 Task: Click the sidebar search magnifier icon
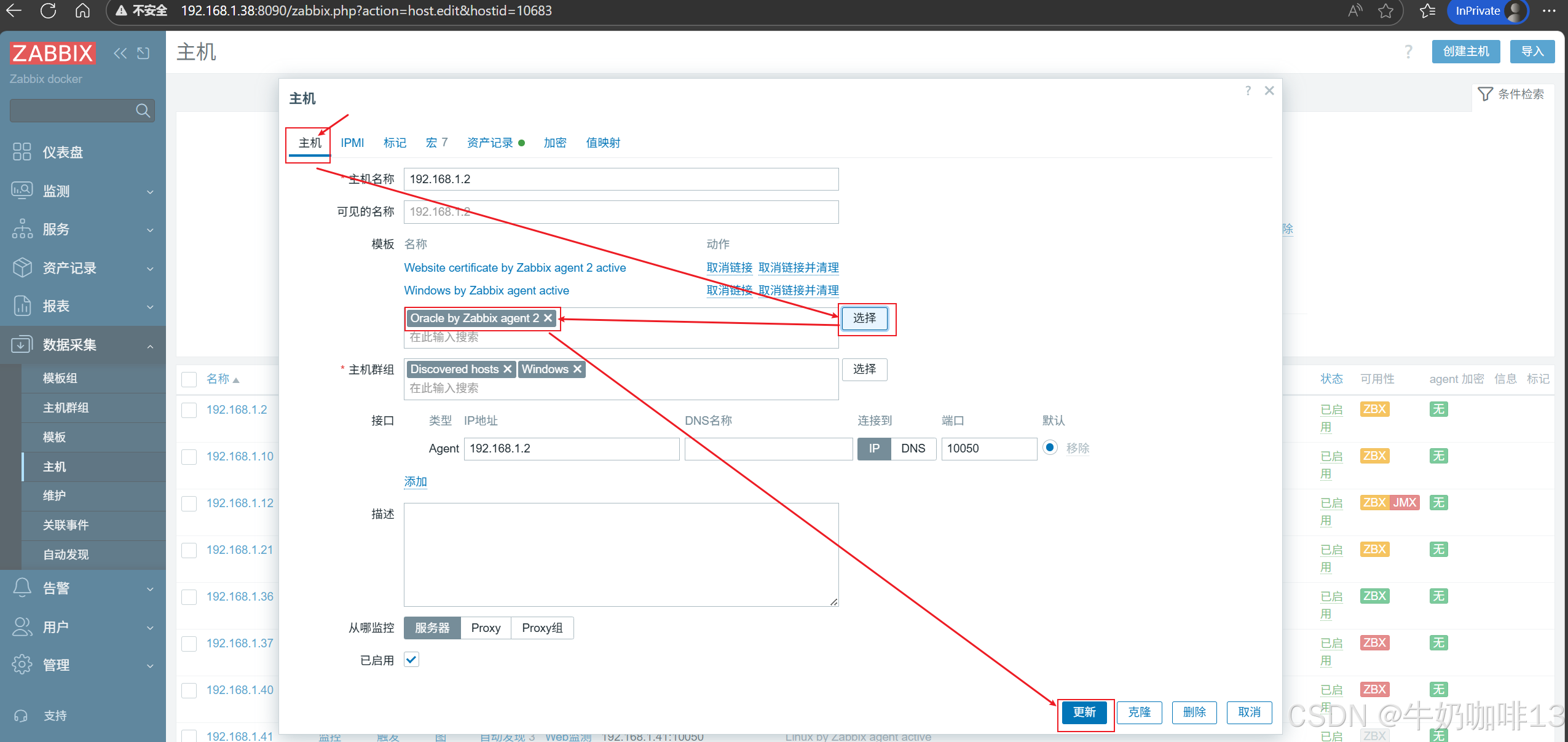[x=143, y=111]
